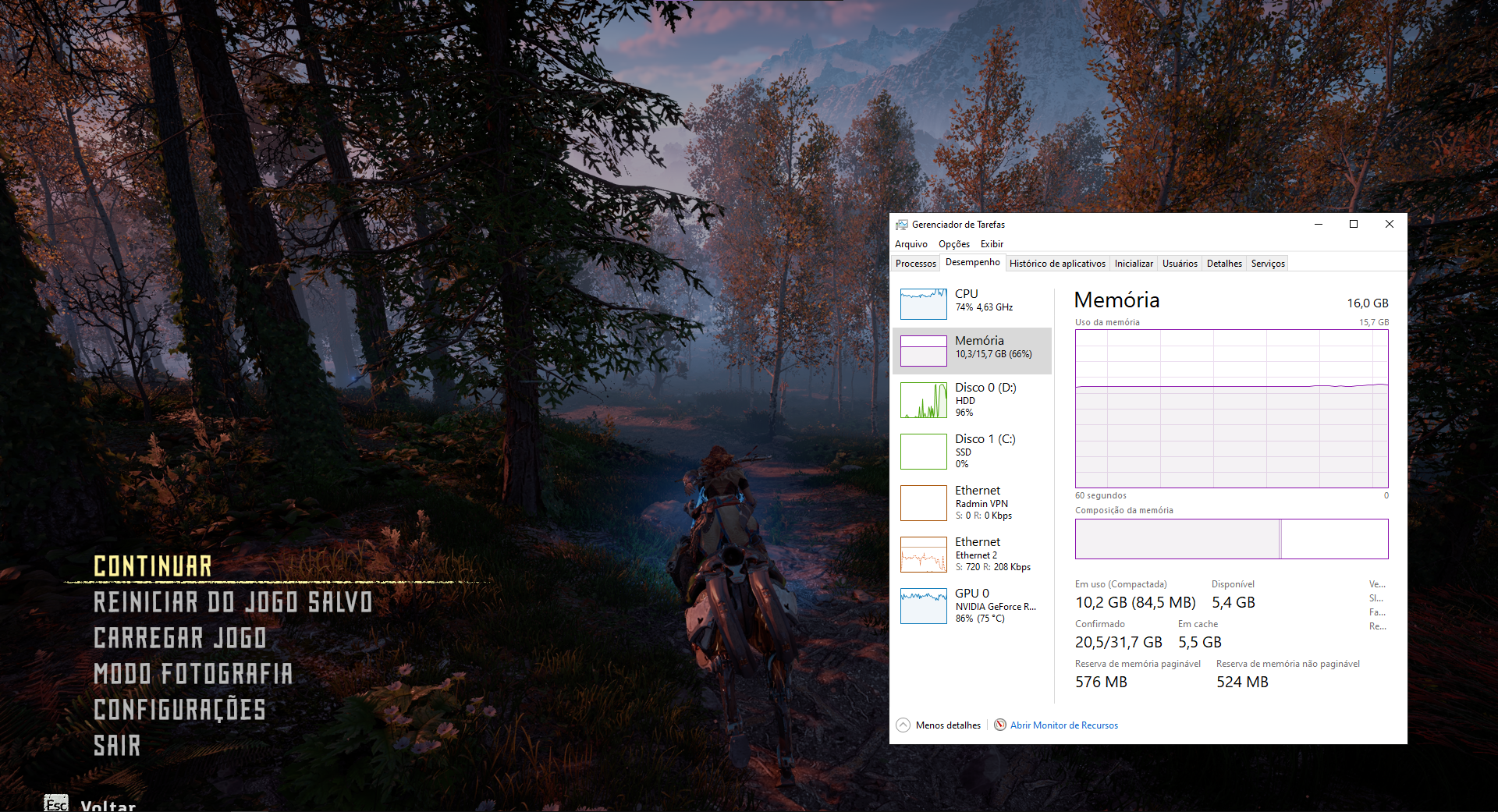Viewport: 1498px width, 812px height.
Task: Select the CPU usage graph thumbnail
Action: click(923, 303)
